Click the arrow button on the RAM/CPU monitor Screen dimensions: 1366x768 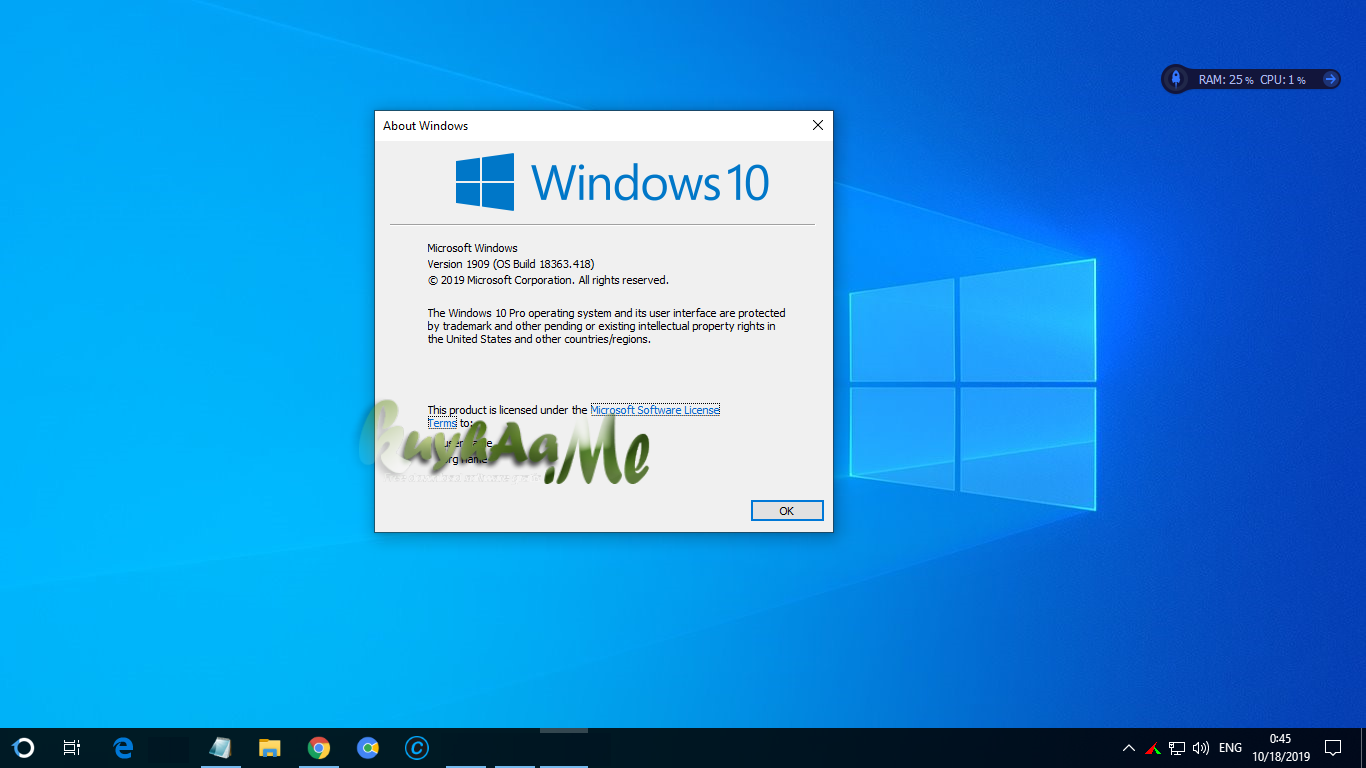click(x=1330, y=78)
